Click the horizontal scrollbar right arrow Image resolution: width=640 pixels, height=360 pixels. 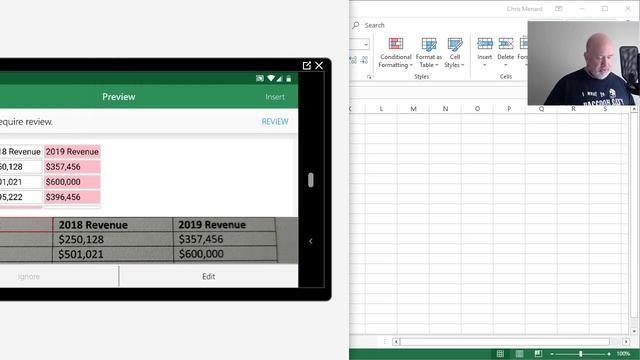coord(626,342)
